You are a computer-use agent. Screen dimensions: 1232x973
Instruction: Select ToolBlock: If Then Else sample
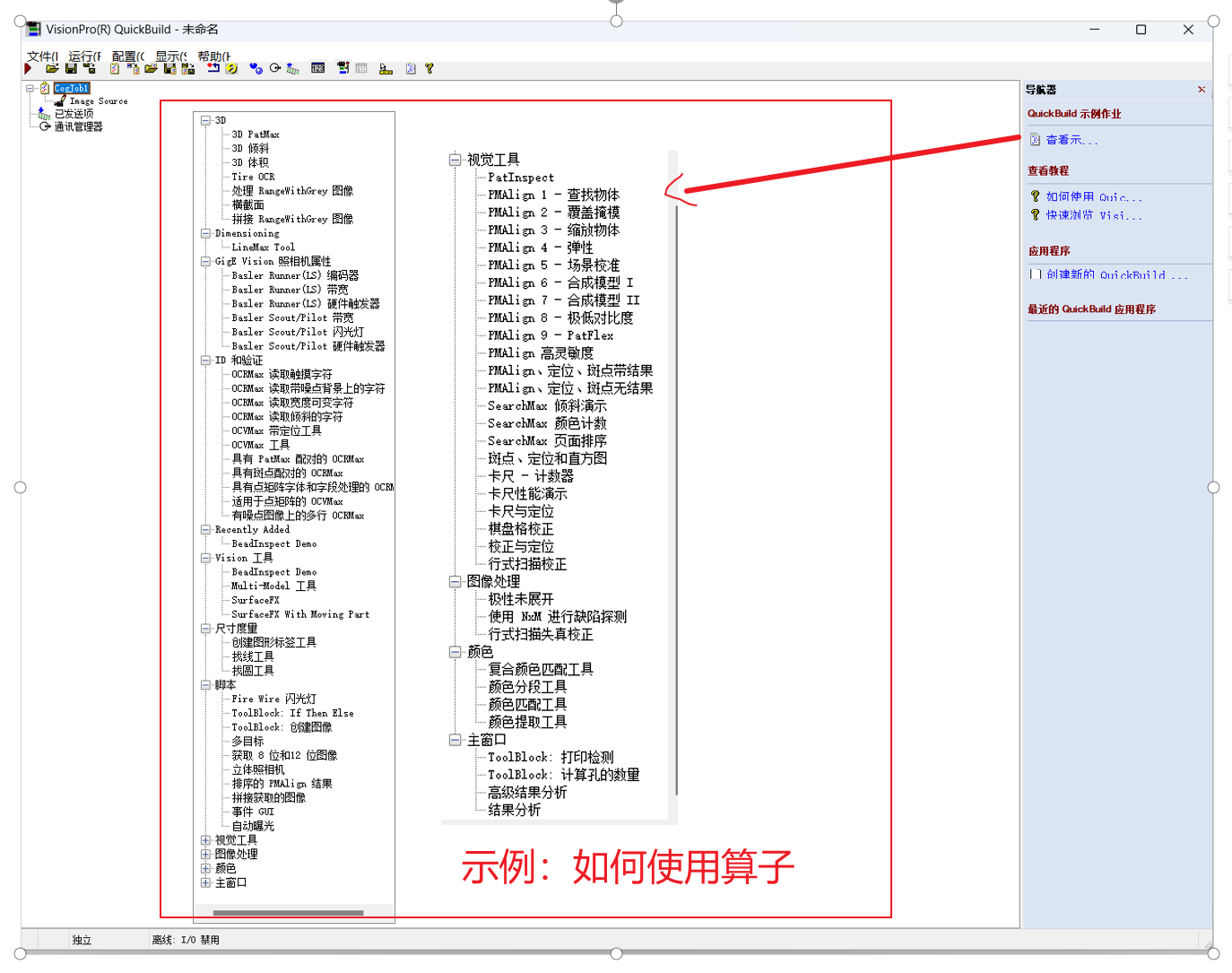pos(292,713)
